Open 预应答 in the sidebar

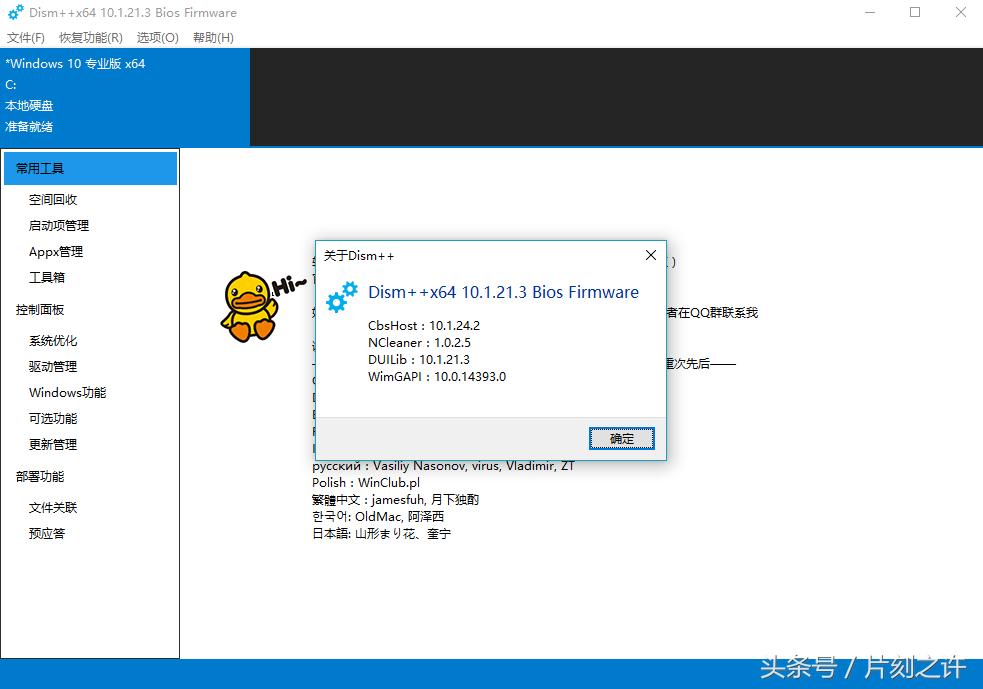(x=46, y=534)
